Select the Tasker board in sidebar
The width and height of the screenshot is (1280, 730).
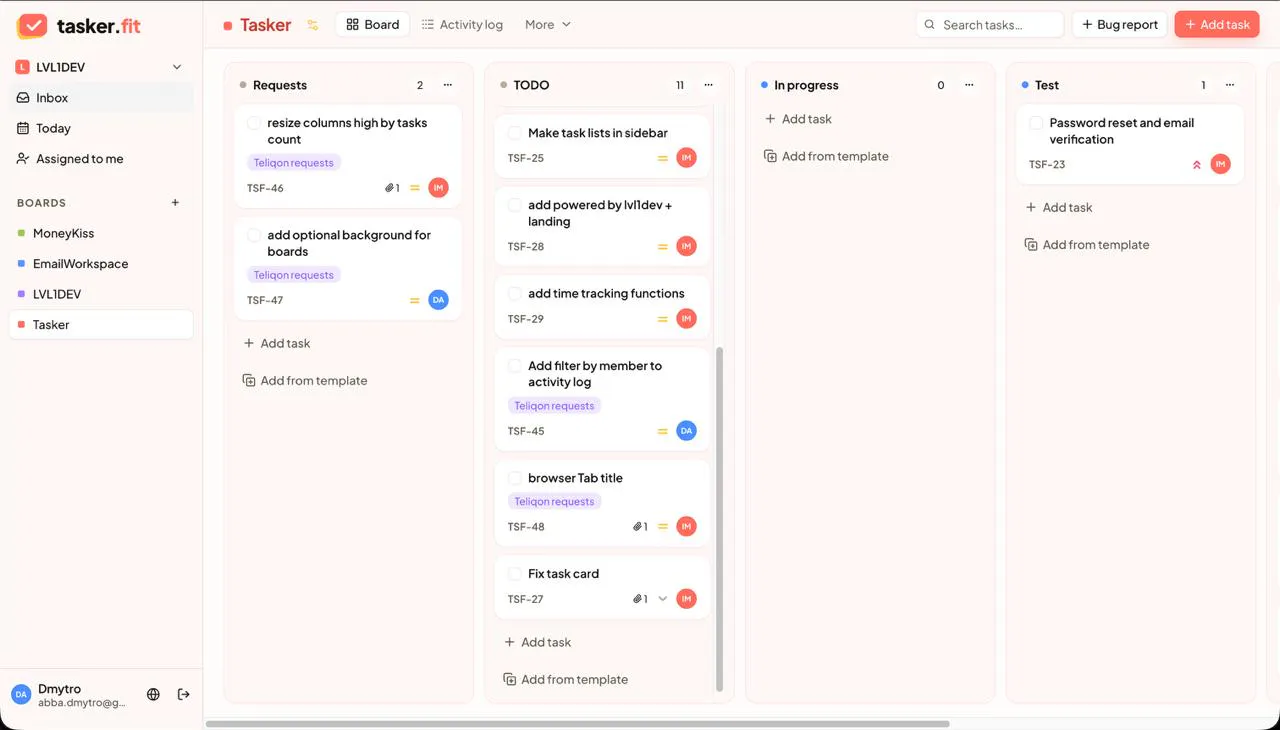[101, 324]
